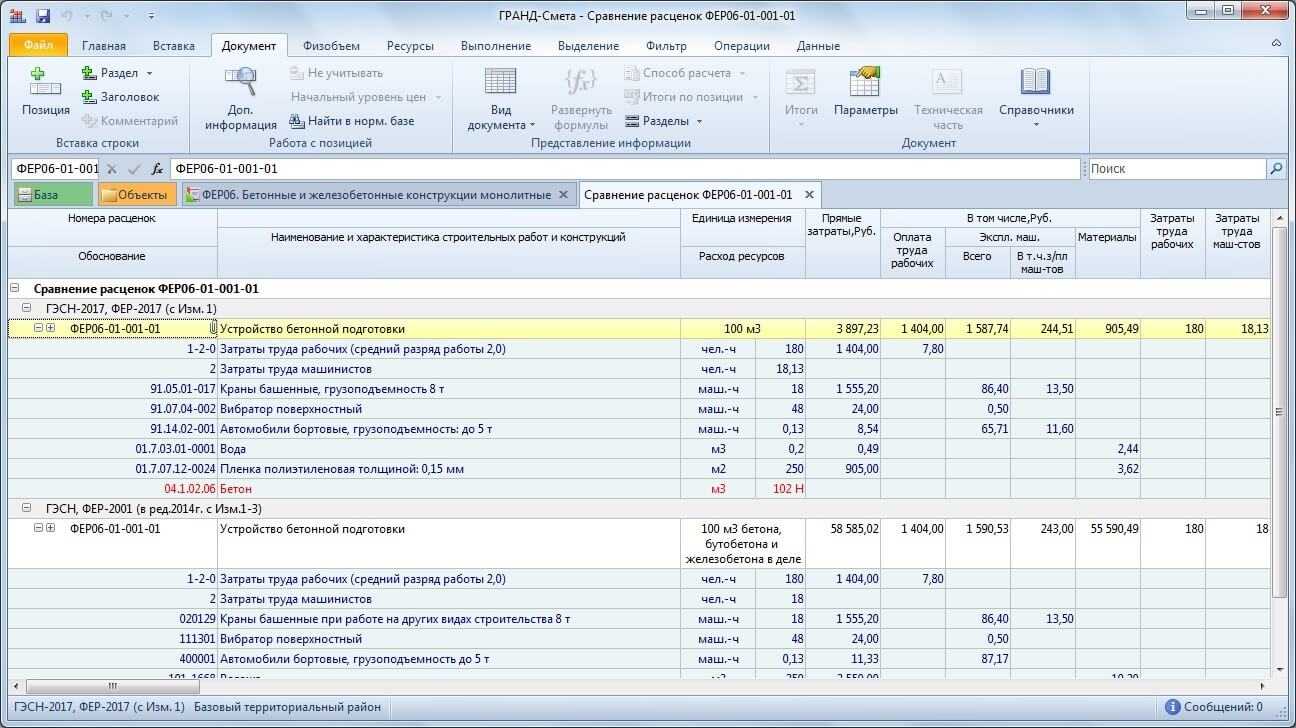
Task: Switch to the Выделение ribbon tab
Action: coord(588,46)
